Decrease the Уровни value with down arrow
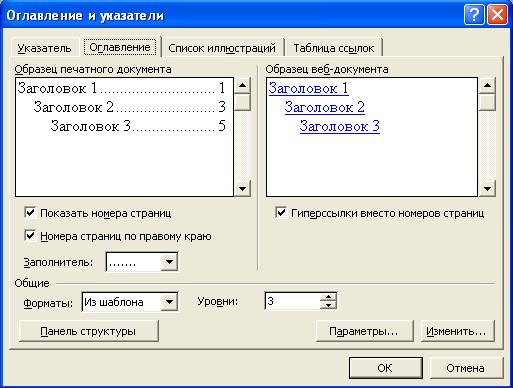The image size is (513, 388). point(328,305)
